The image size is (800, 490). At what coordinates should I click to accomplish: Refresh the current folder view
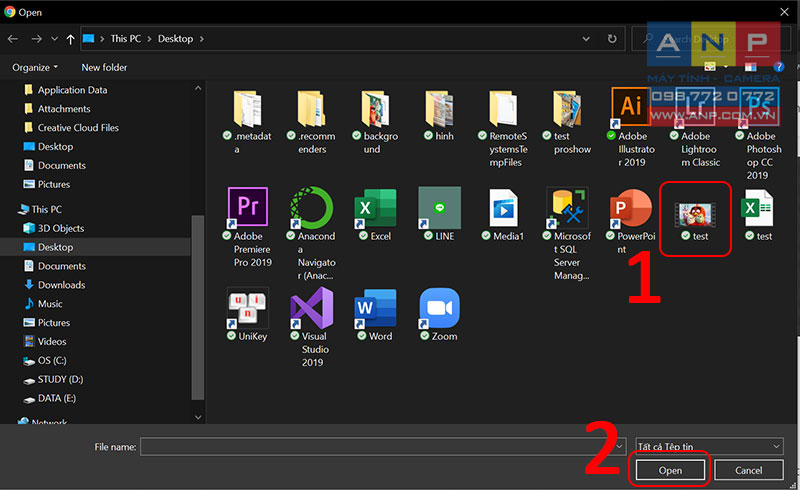pos(612,39)
